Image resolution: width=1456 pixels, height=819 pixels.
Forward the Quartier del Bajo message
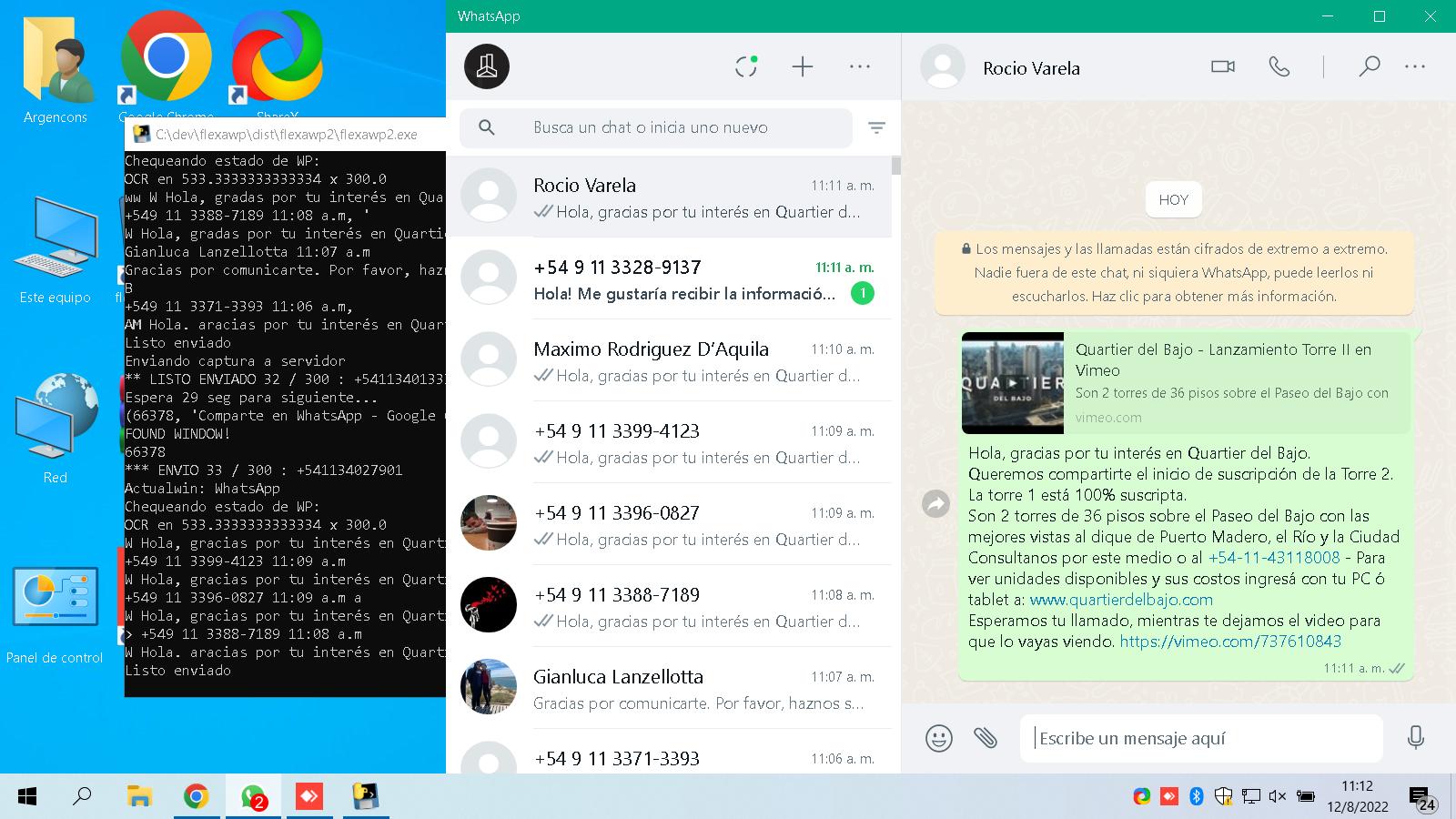point(935,503)
